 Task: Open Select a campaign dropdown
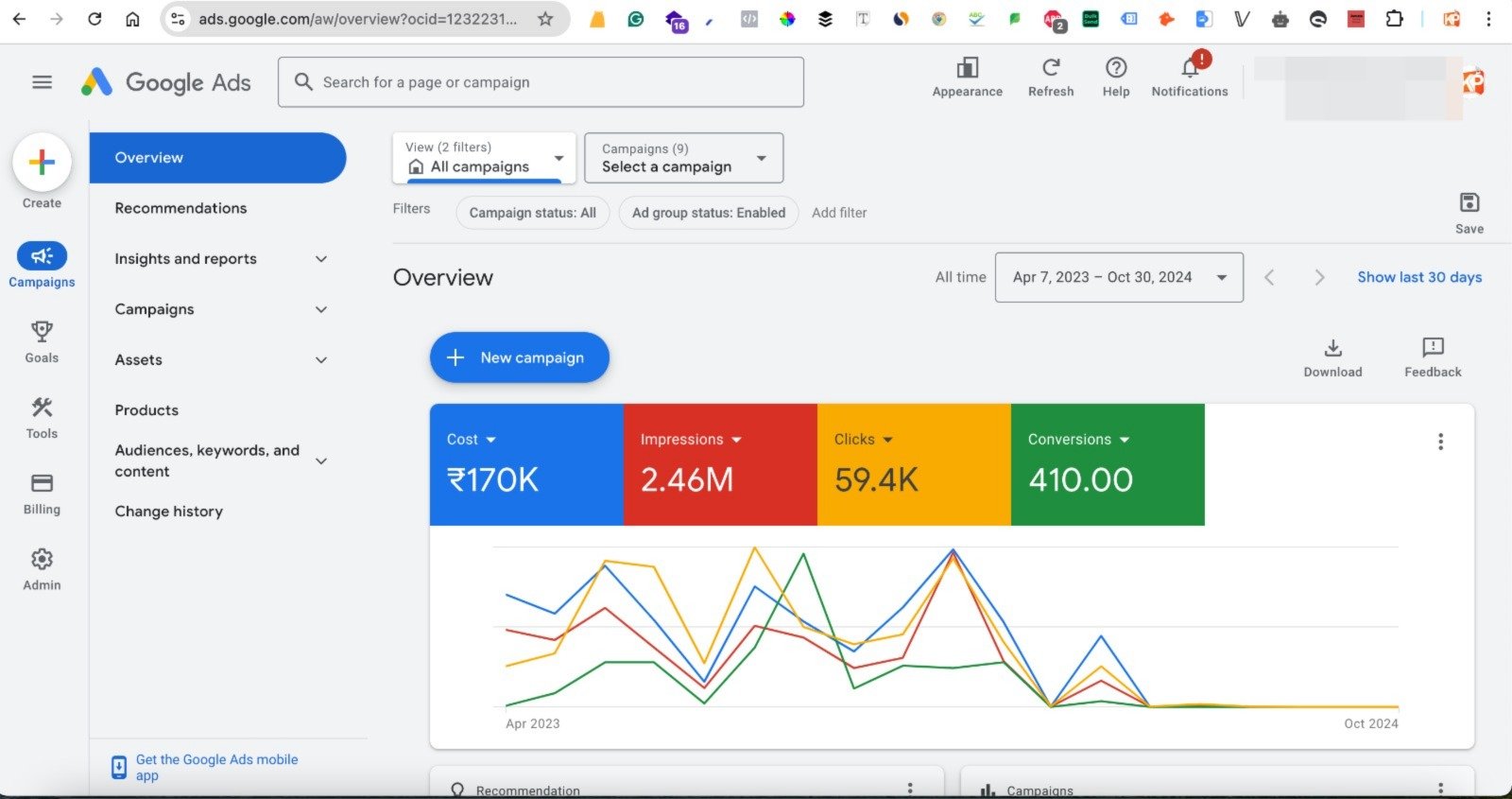point(683,158)
